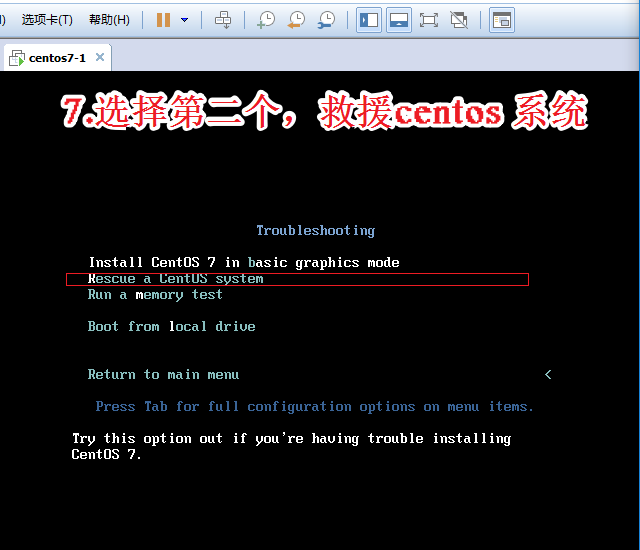Revert to the previous snapshot icon
The height and width of the screenshot is (550, 640).
(296, 20)
